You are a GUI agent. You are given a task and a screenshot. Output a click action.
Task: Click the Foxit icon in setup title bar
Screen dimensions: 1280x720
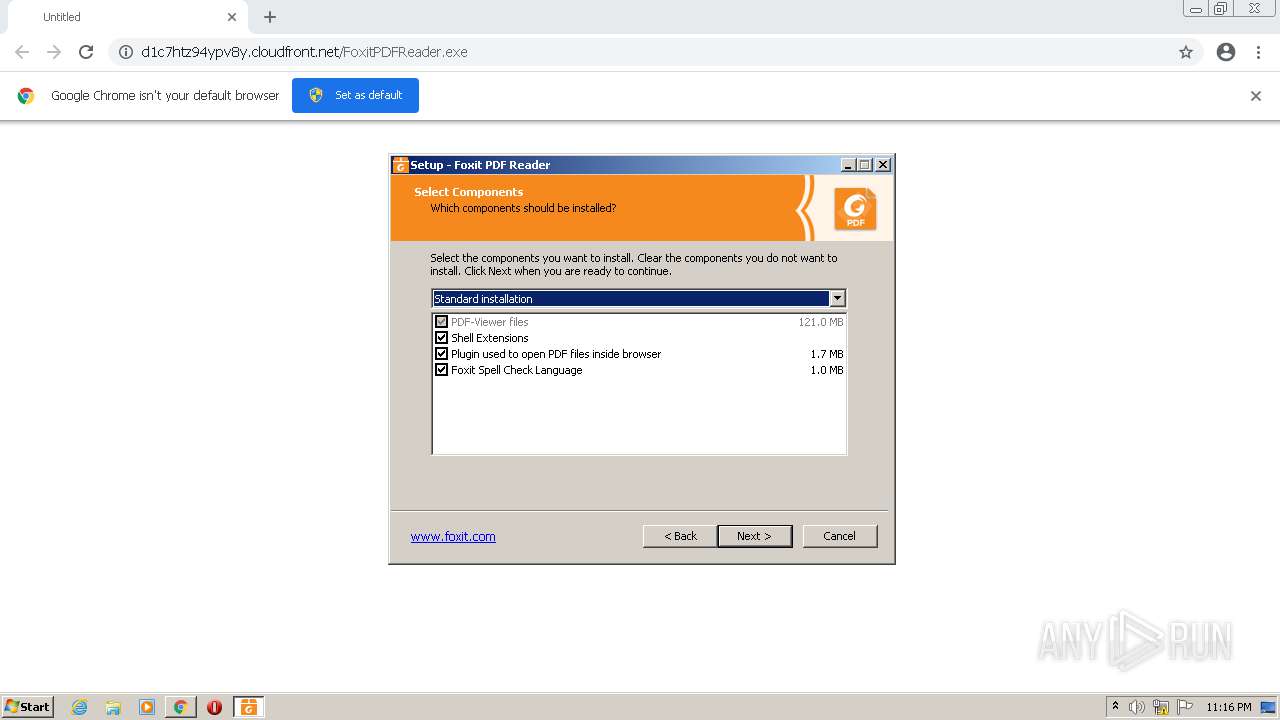point(400,165)
